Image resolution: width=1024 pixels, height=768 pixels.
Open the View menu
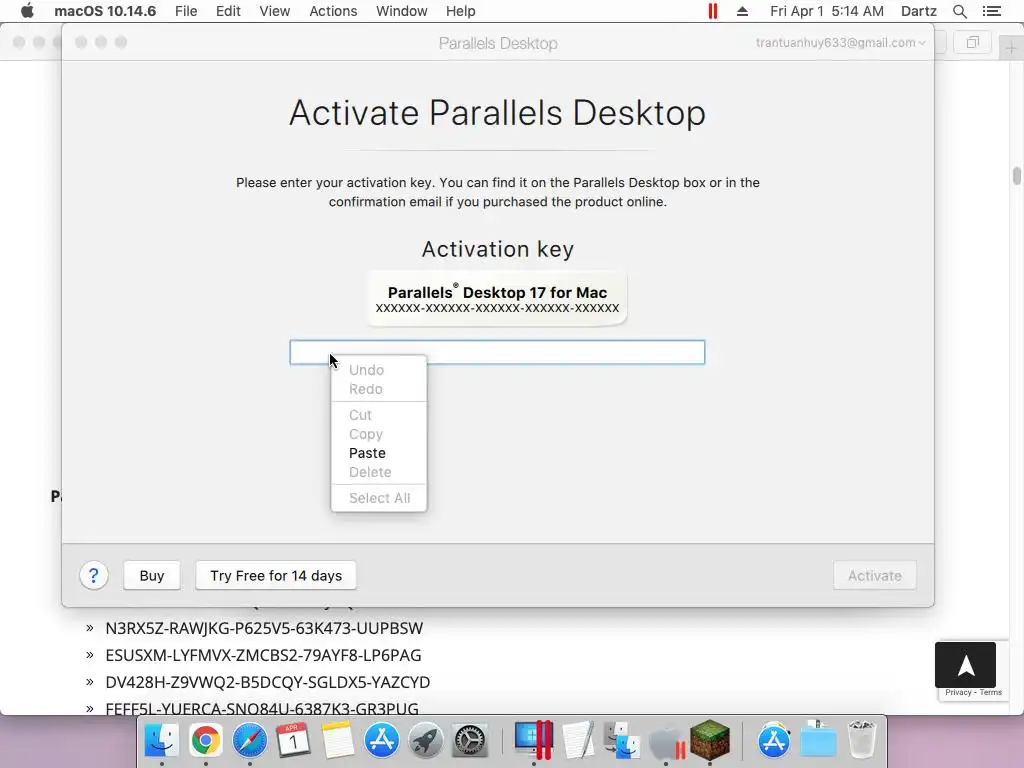click(274, 11)
